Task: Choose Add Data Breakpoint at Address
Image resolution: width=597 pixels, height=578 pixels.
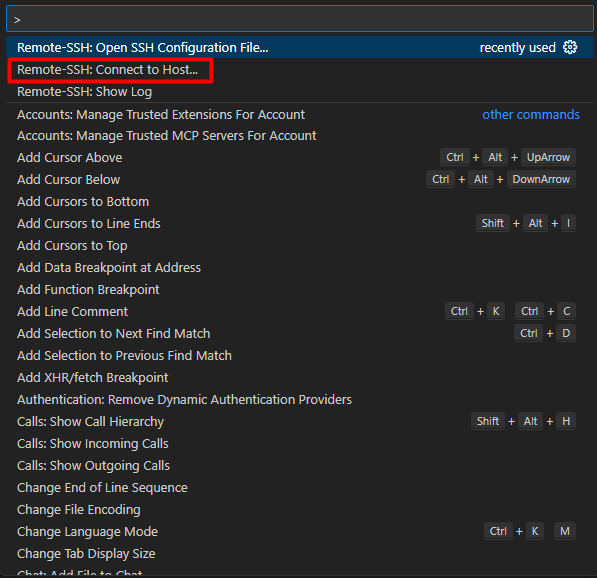Action: tap(300, 268)
